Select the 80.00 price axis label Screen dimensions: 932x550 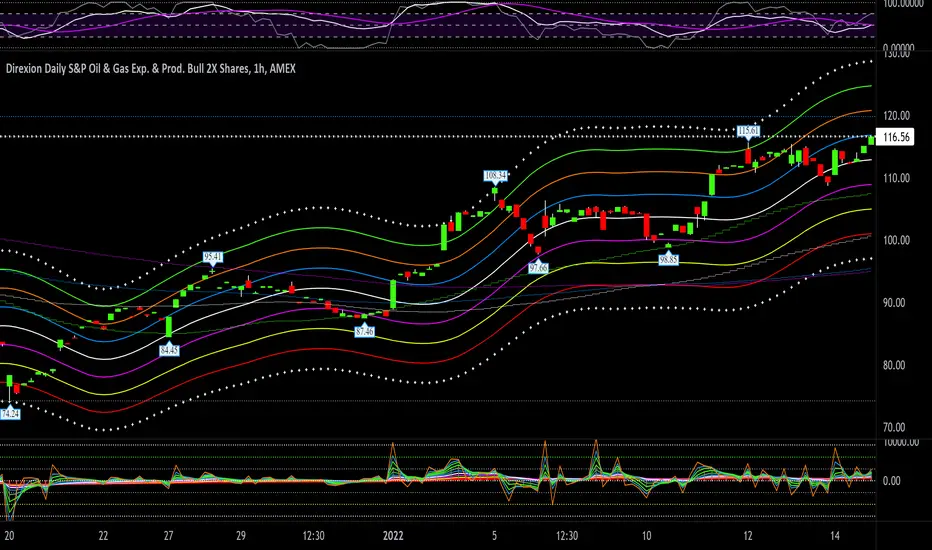point(894,365)
